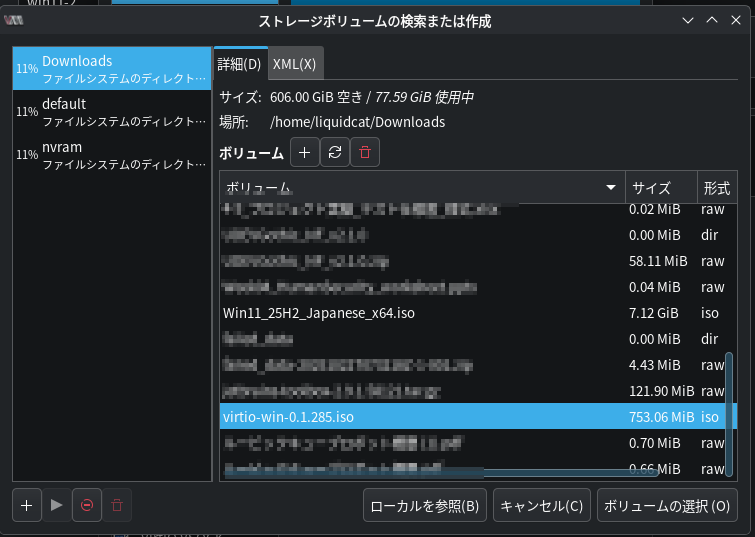Sort by the ボリューム column header
This screenshot has height=537, width=755.
pos(422,187)
